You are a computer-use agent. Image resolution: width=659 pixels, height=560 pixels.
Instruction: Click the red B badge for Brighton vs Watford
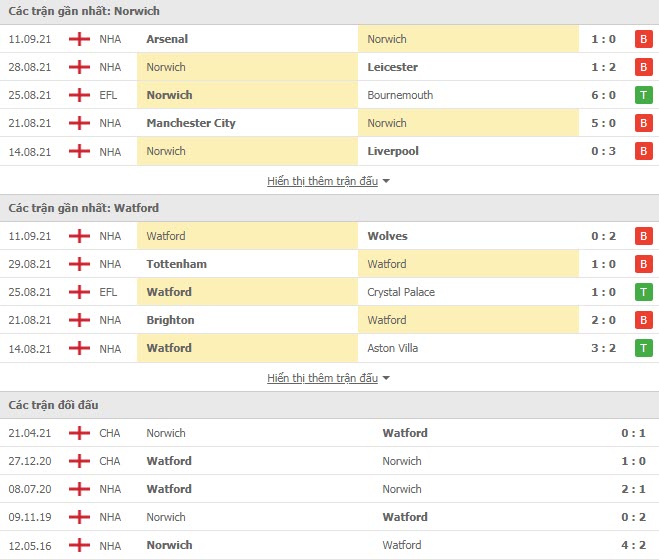(643, 320)
